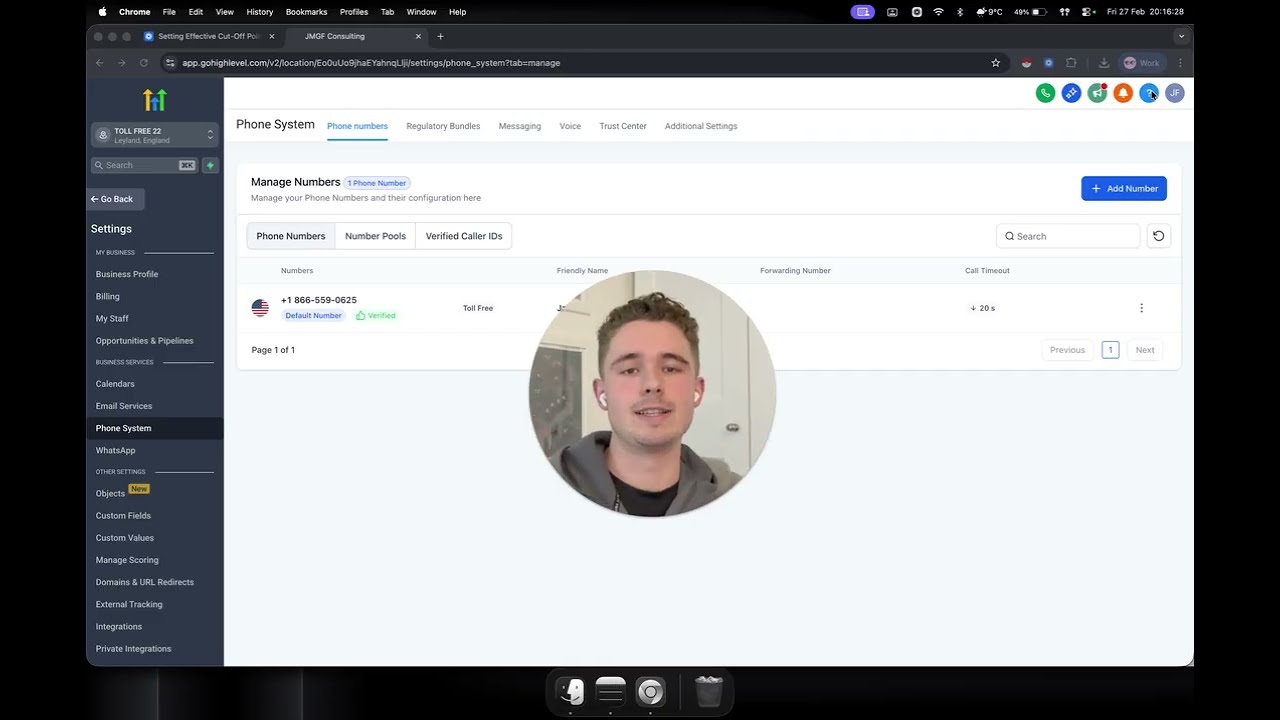Click page 1 pagination button

1110,350
